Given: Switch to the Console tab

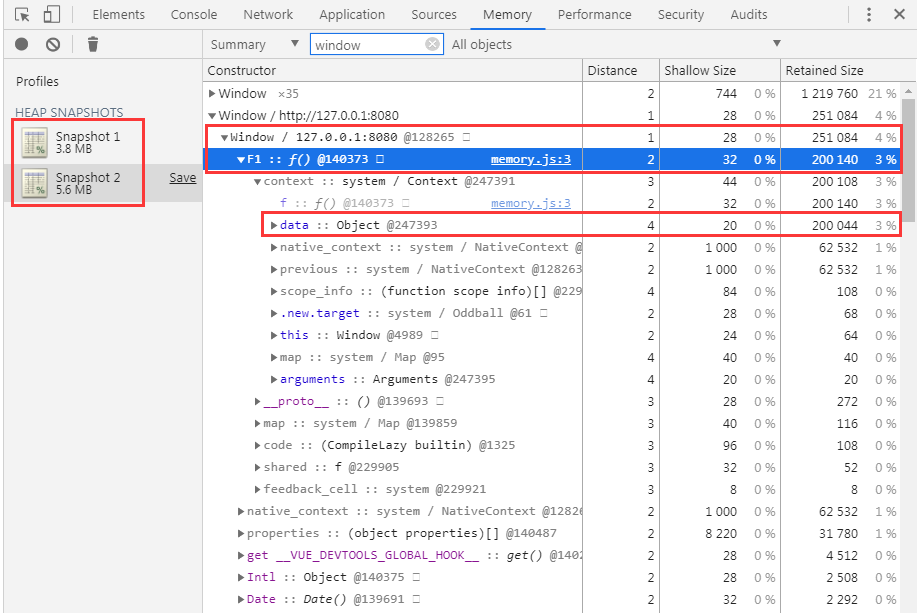Looking at the screenshot, I should (x=194, y=15).
